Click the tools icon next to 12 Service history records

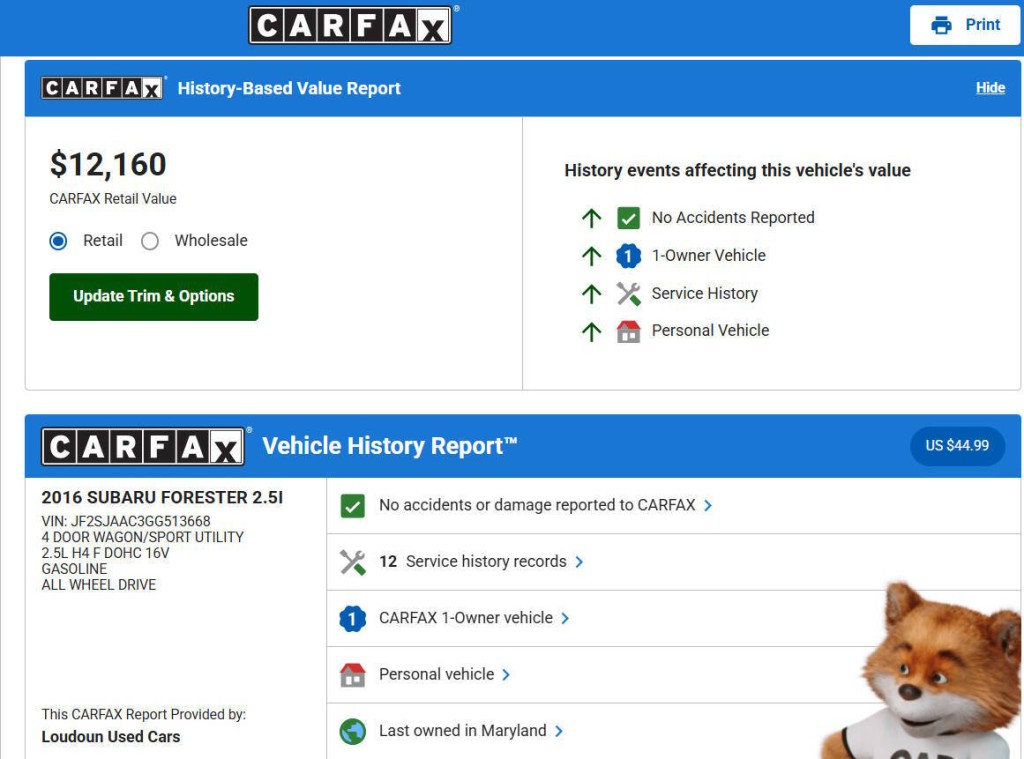tap(353, 562)
